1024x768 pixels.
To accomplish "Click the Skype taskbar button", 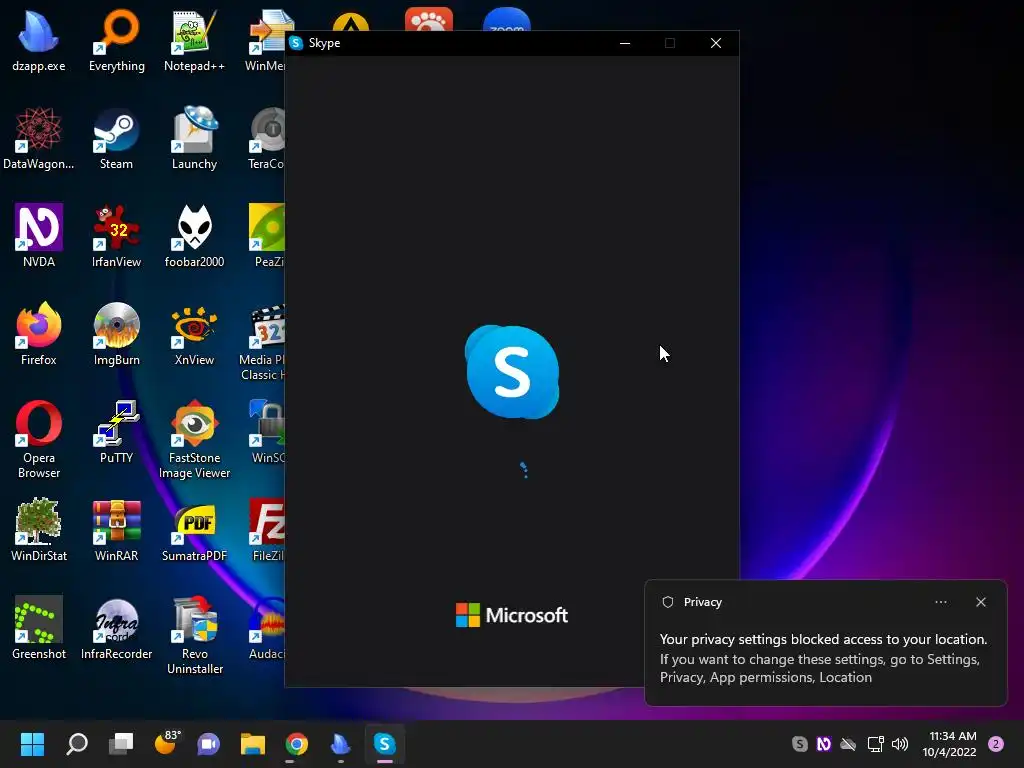I will tap(385, 744).
